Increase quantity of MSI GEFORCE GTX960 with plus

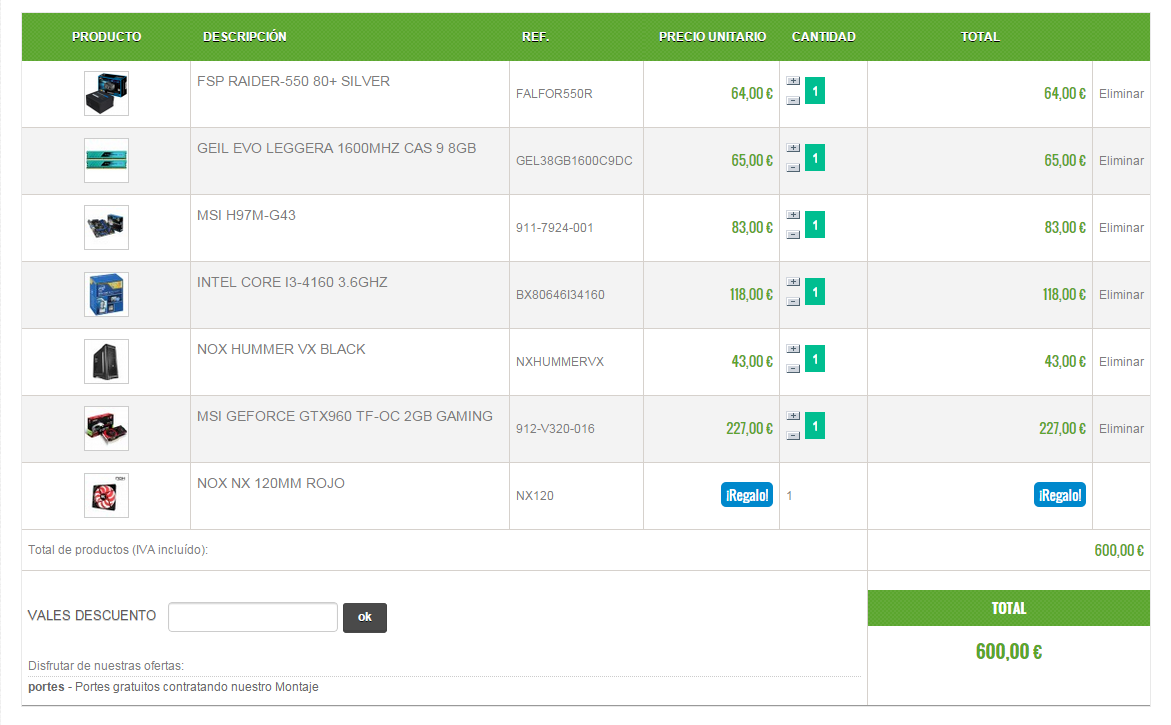(793, 416)
